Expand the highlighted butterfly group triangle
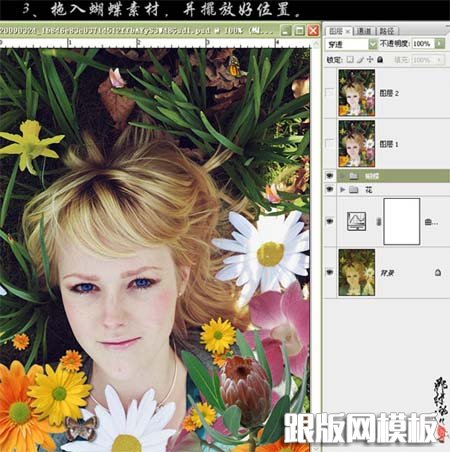 [342, 176]
